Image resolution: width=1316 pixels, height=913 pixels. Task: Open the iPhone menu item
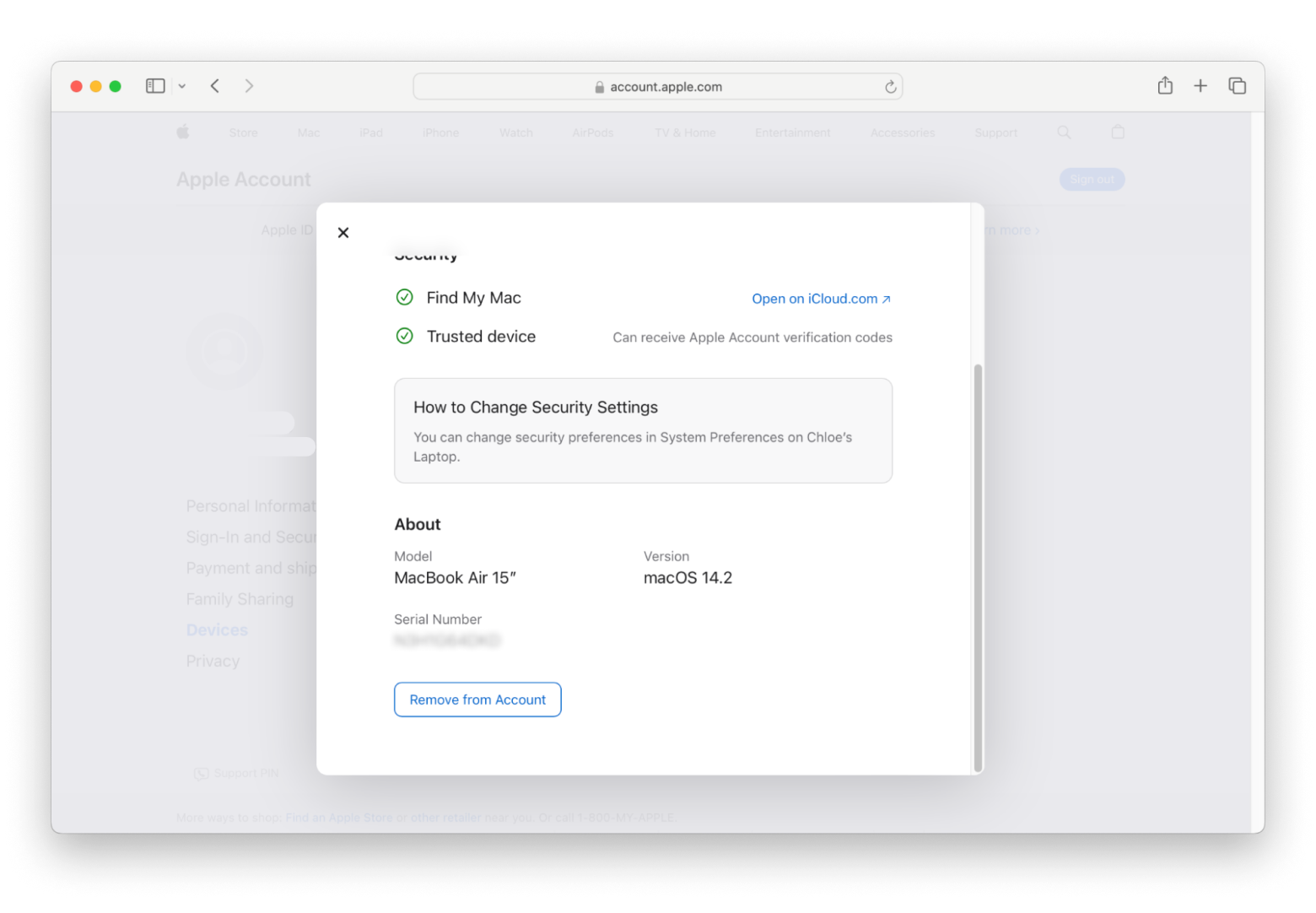point(441,133)
